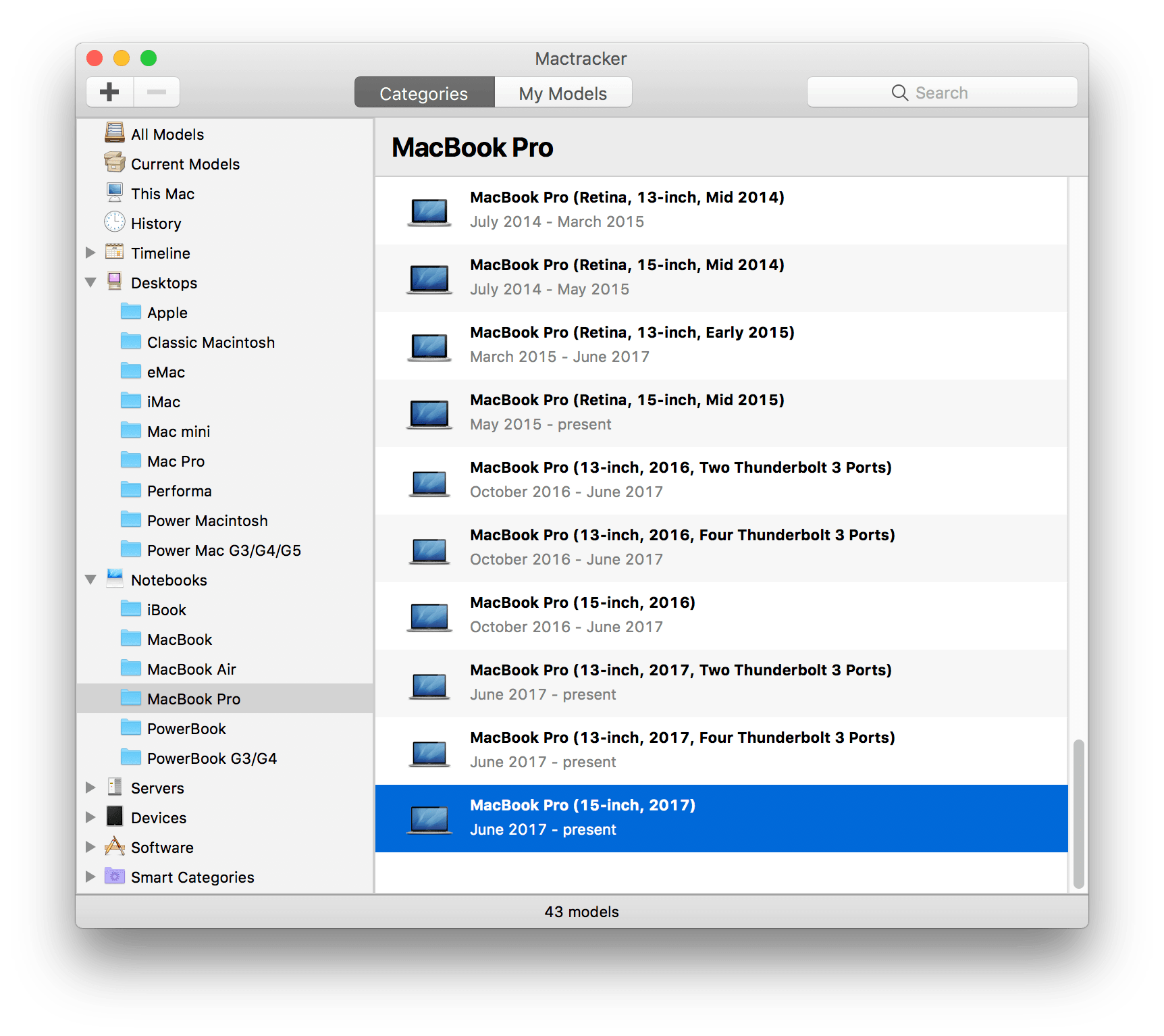Expand the Servers tree item

tap(91, 787)
